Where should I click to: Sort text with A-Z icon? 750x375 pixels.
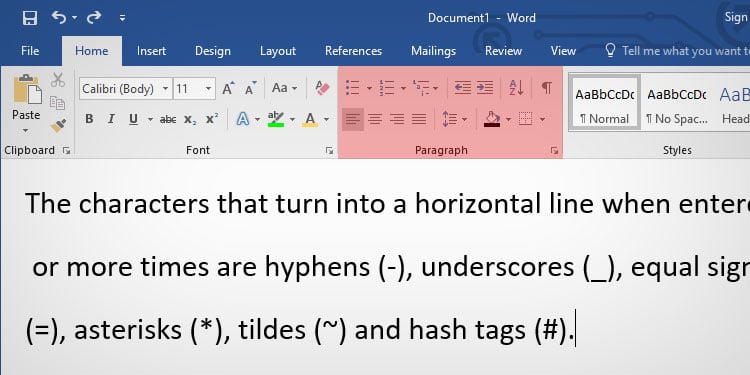coord(516,88)
